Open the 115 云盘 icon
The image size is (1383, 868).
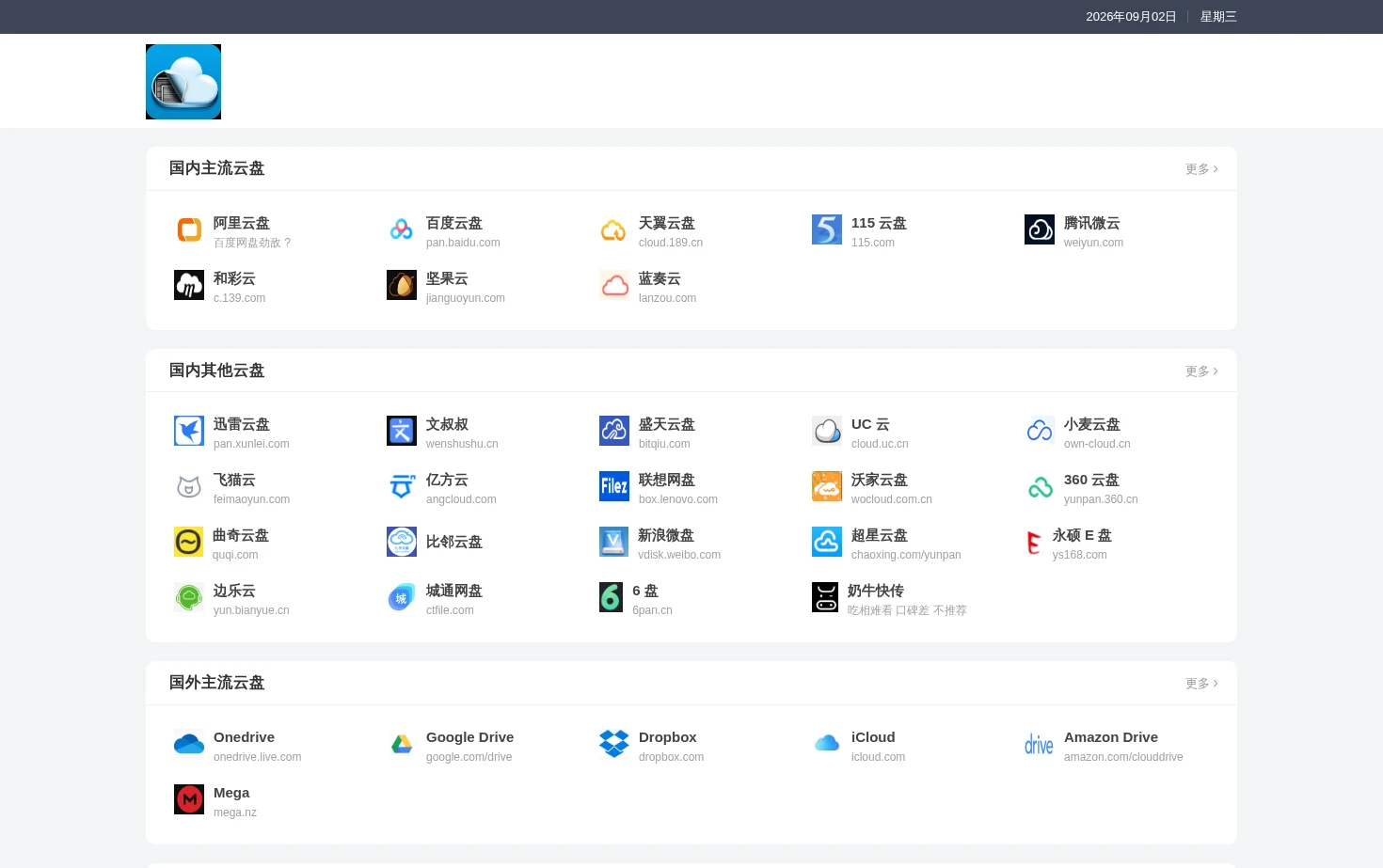(827, 229)
